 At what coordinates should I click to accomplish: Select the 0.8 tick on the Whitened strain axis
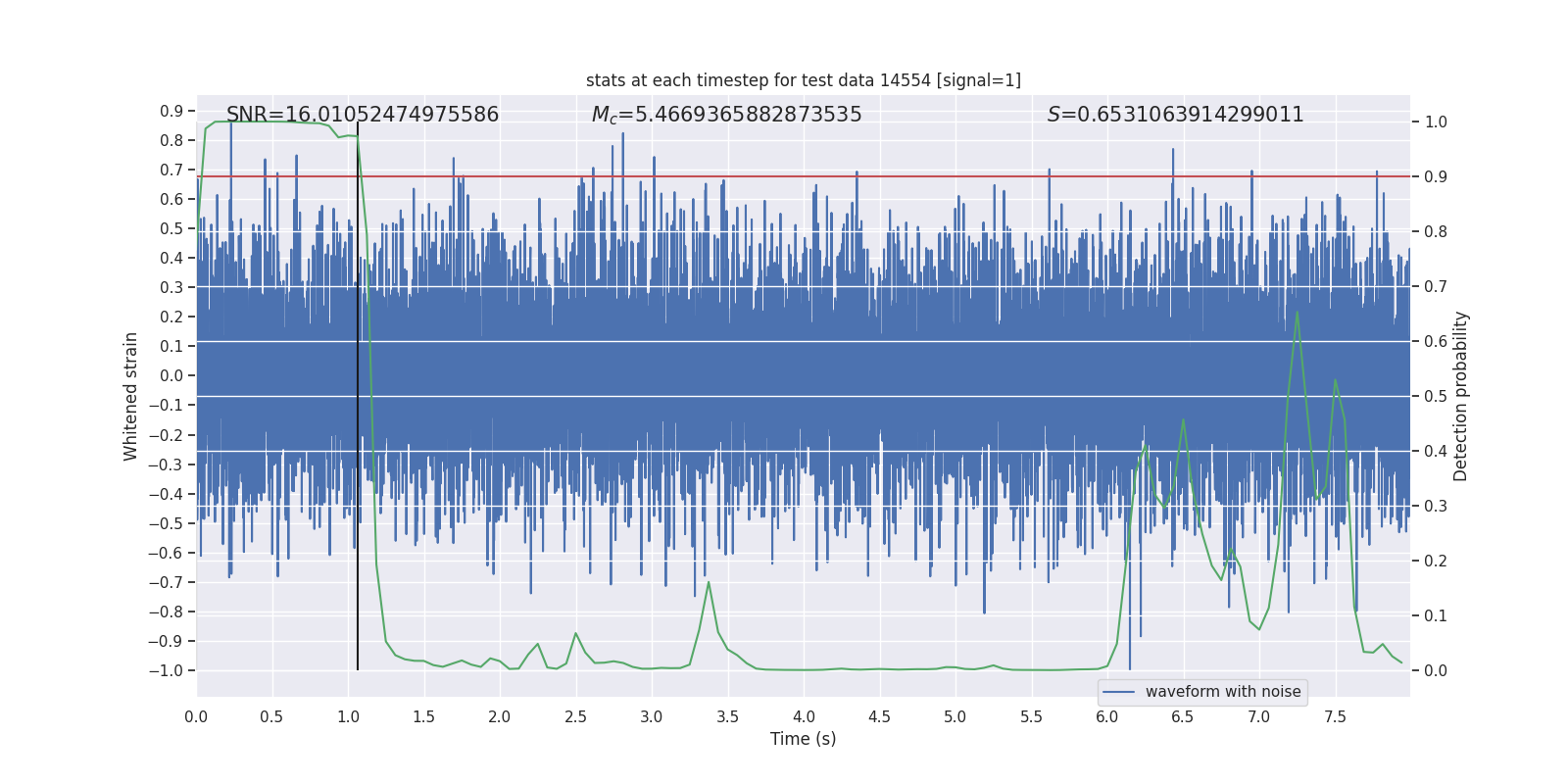coord(171,140)
